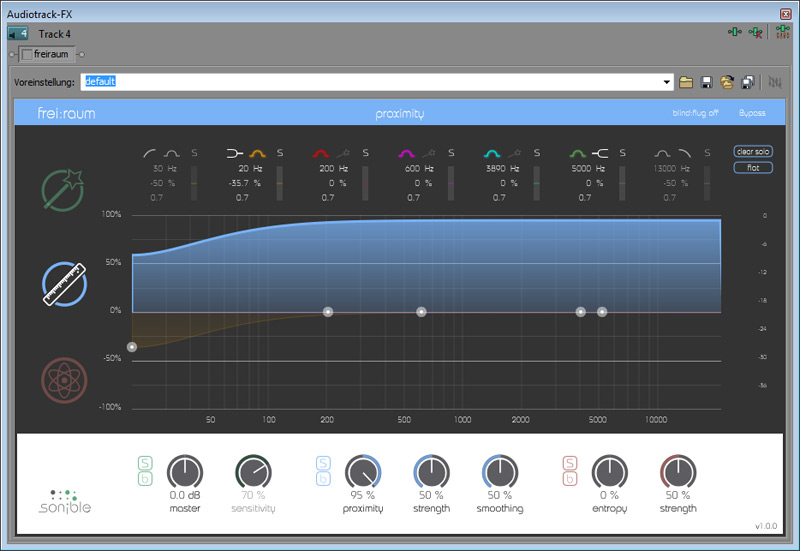Toggle Bypass in the plugin header

click(751, 114)
